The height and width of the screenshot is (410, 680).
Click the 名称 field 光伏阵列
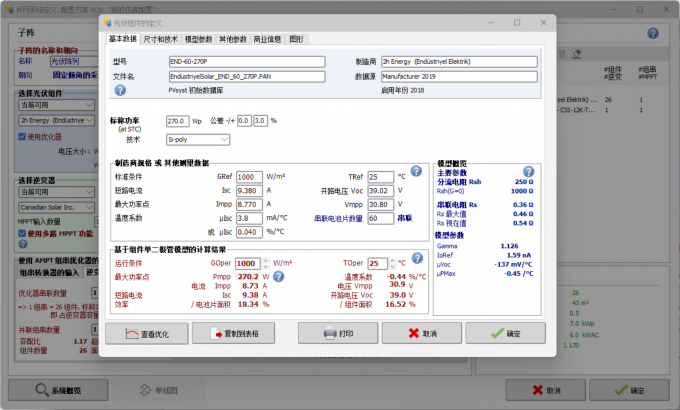click(x=74, y=61)
